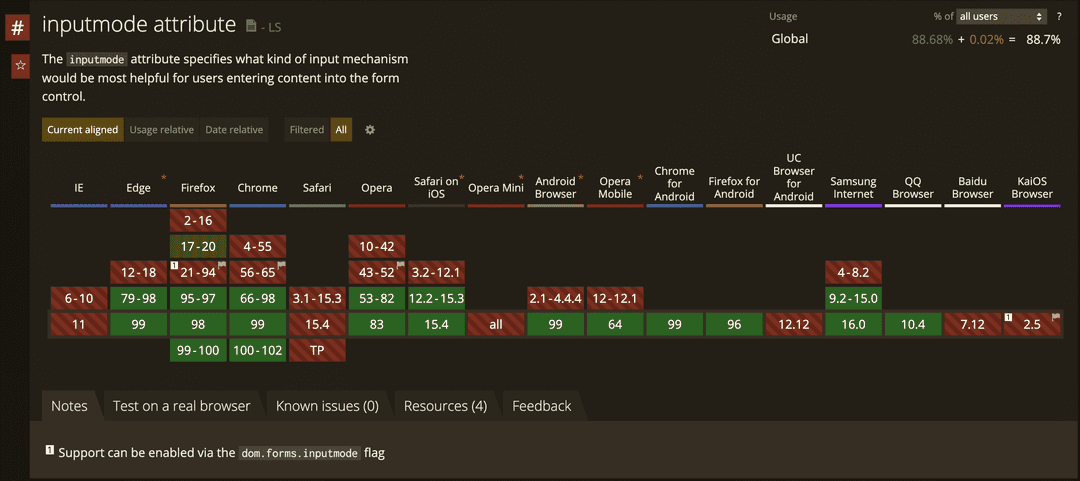Click the Safari column header
Viewport: 1080px width, 481px height.
[317, 188]
